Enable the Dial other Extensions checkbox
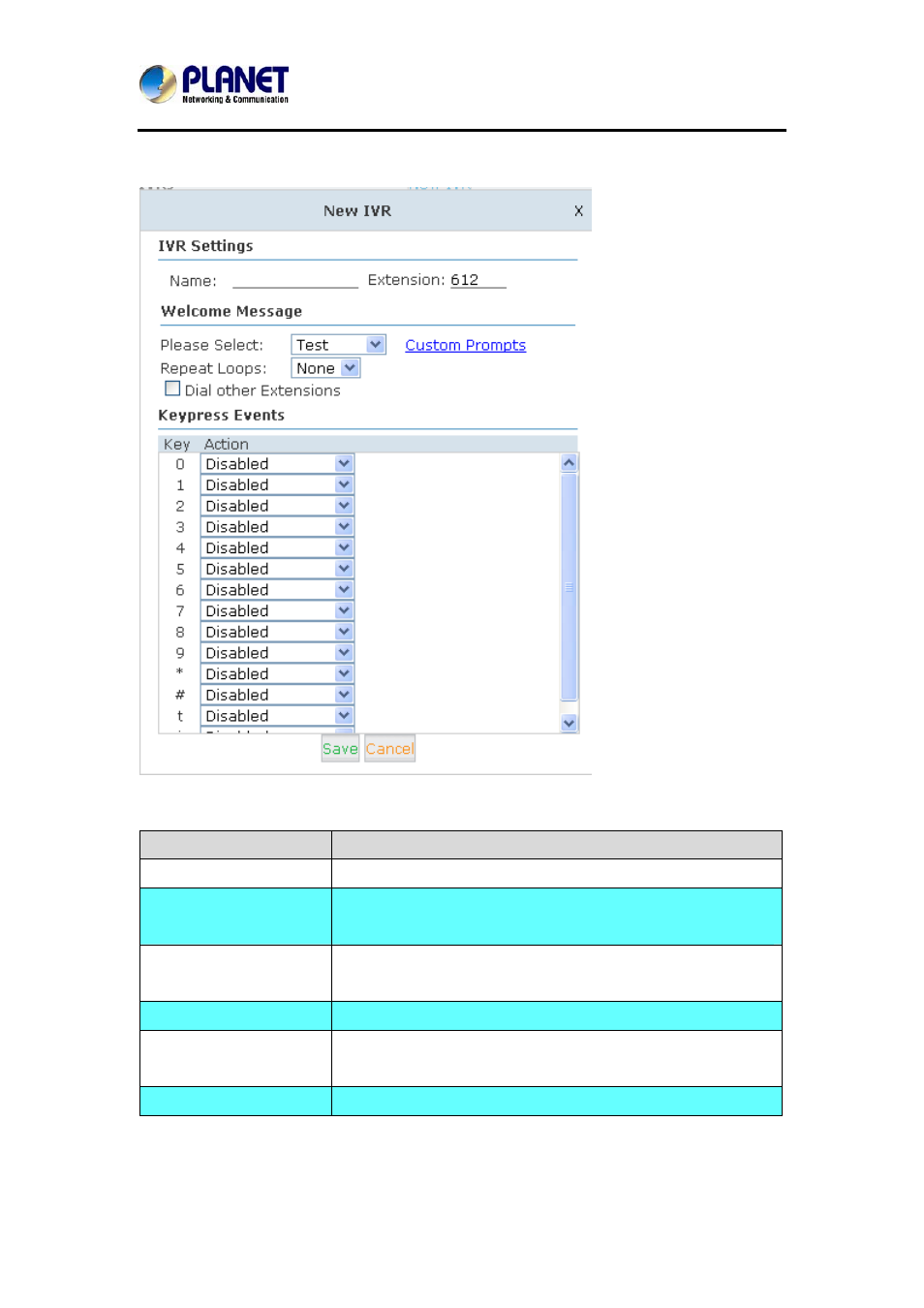Screen dimensions: 924x1308 coord(172,389)
